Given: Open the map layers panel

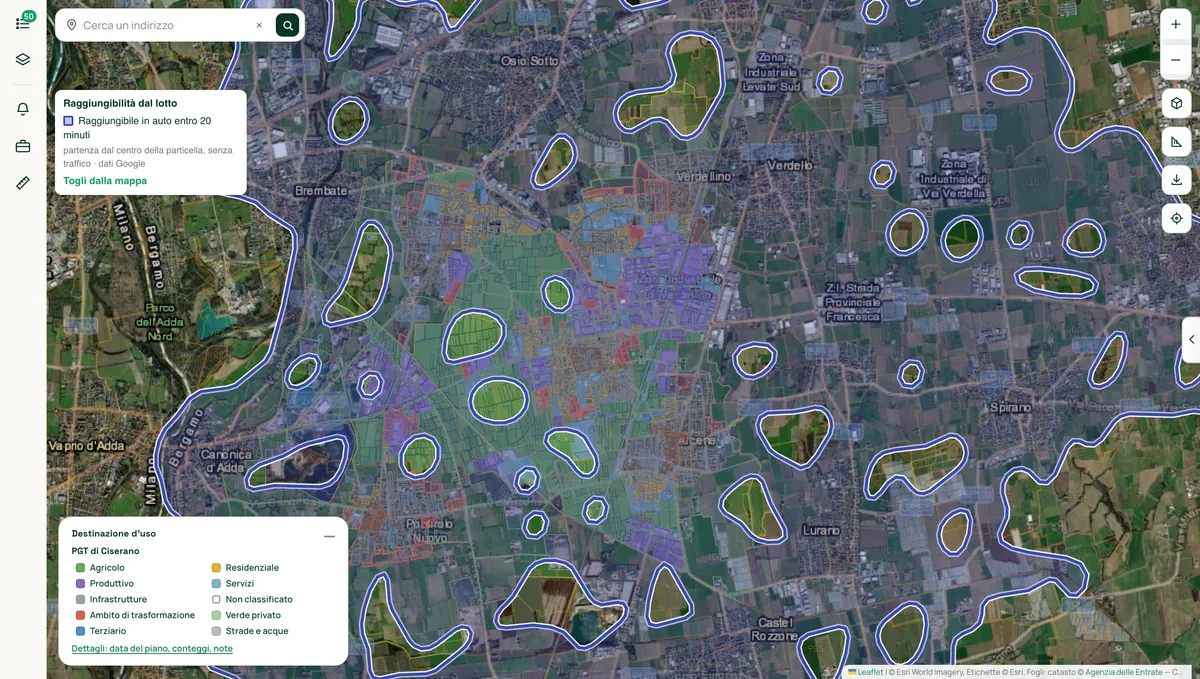Looking at the screenshot, I should (23, 60).
